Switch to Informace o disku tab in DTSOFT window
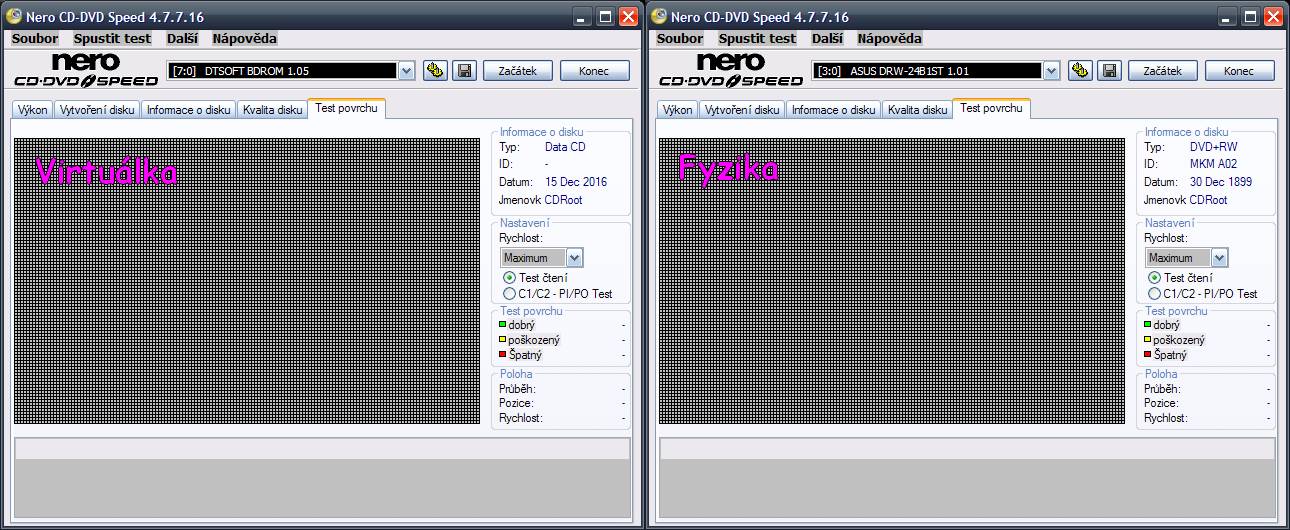The width and height of the screenshot is (1290, 530). [x=189, y=110]
